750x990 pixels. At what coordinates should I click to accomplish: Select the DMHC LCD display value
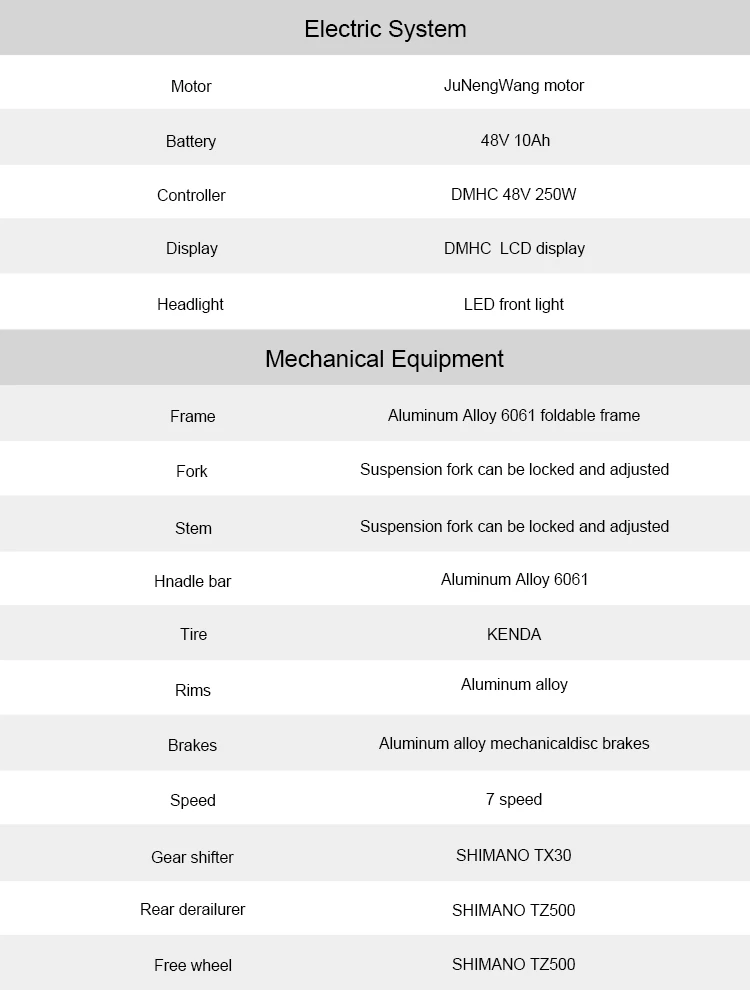click(514, 249)
